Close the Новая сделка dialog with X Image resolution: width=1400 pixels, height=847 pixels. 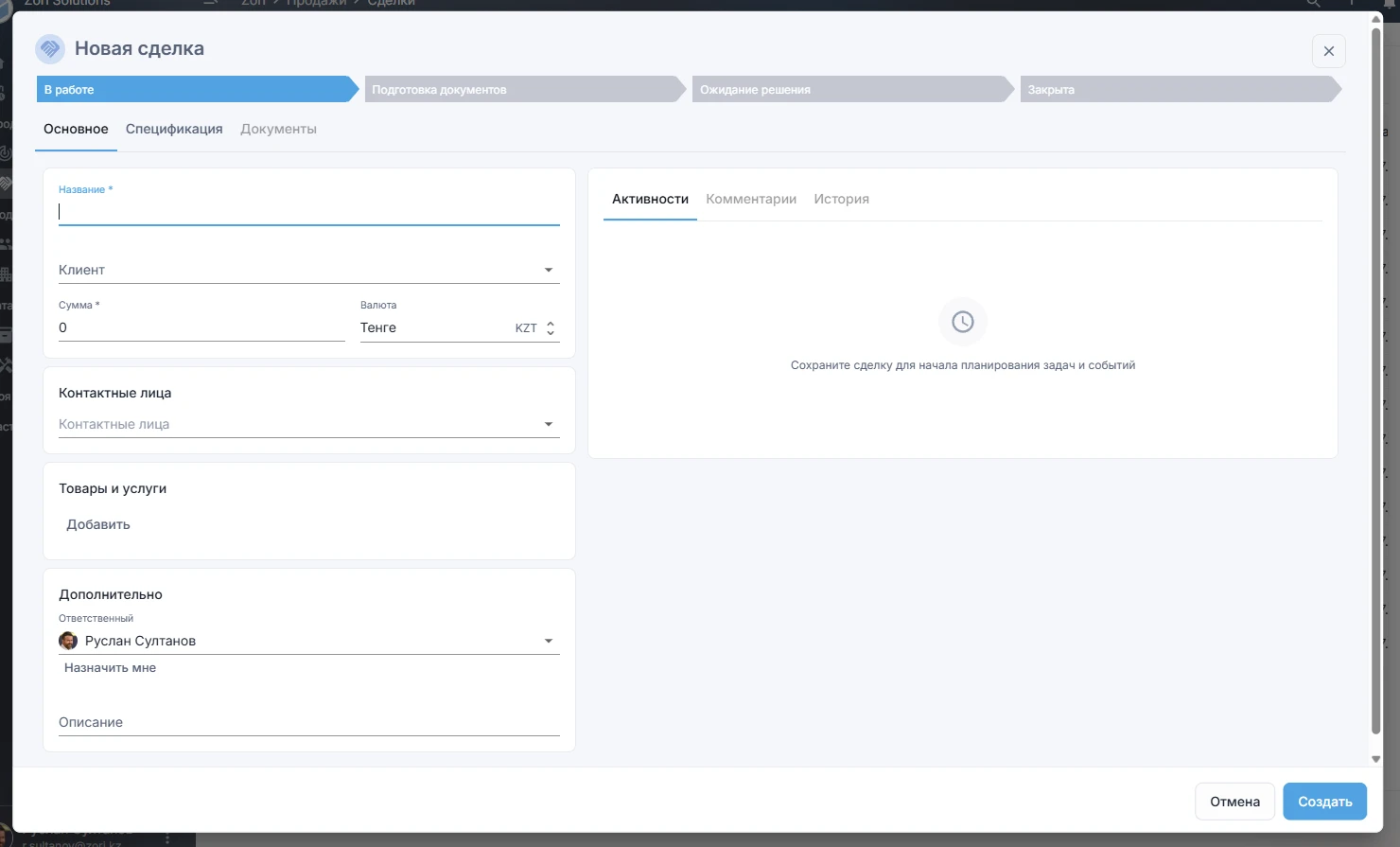[x=1328, y=51]
